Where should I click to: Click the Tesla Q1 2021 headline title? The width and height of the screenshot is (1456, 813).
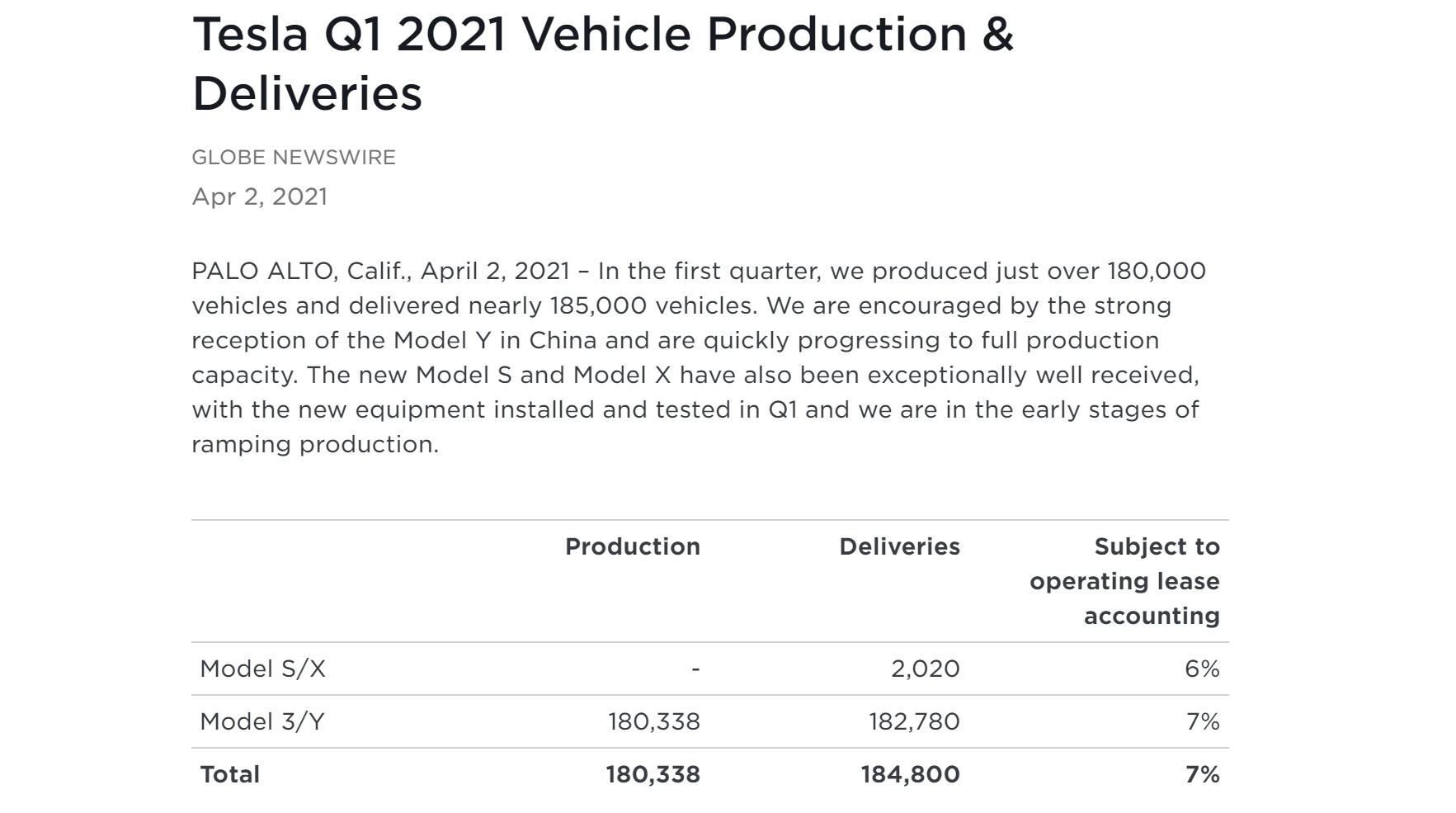[x=602, y=64]
